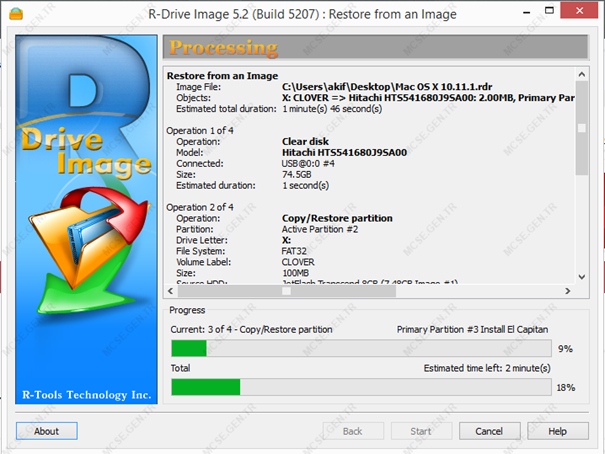This screenshot has height=454, width=605.
Task: Click the current operation progress bar
Action: tap(361, 348)
